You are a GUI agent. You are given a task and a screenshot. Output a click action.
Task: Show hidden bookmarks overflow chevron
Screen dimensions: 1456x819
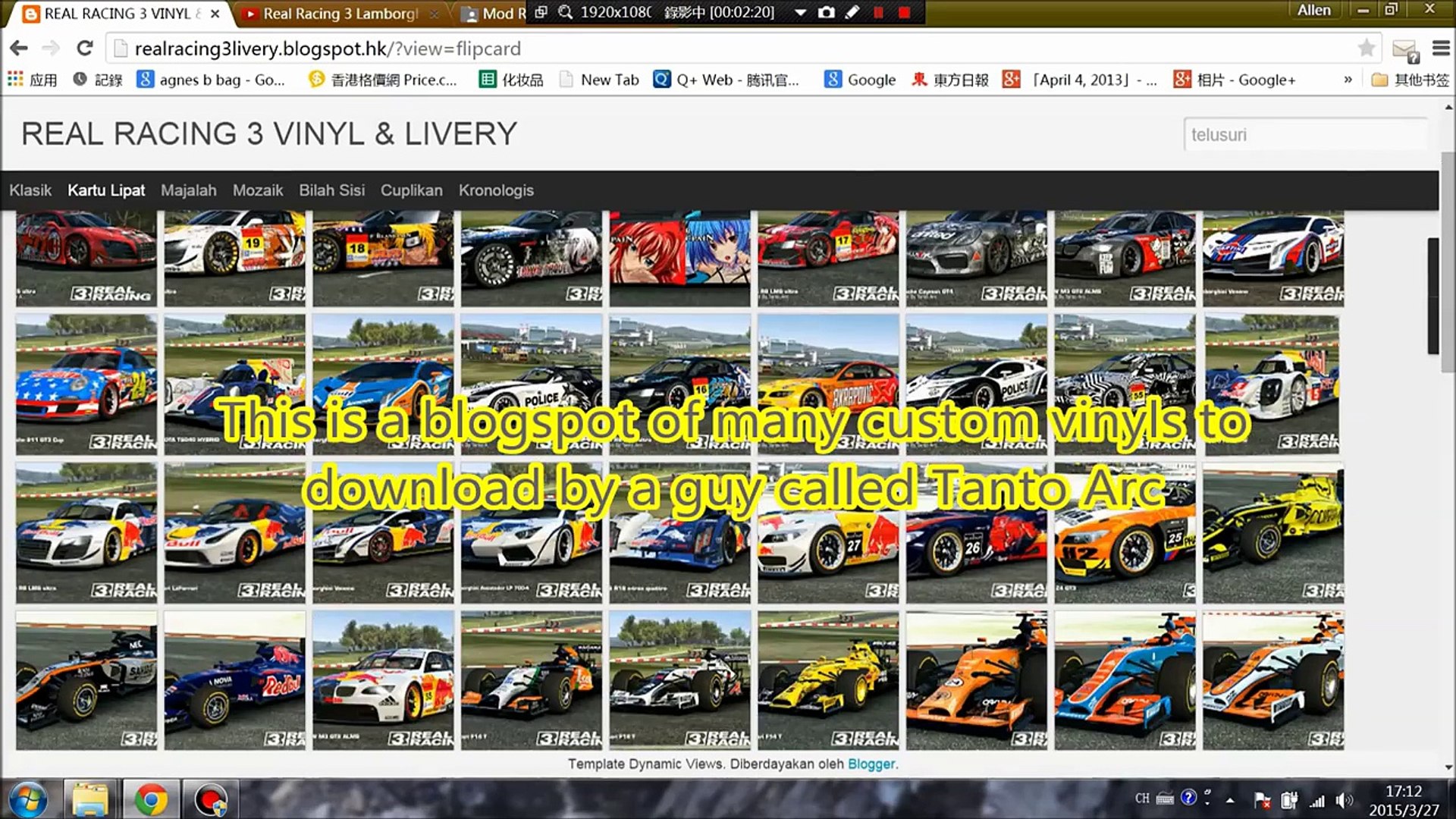[x=1348, y=80]
